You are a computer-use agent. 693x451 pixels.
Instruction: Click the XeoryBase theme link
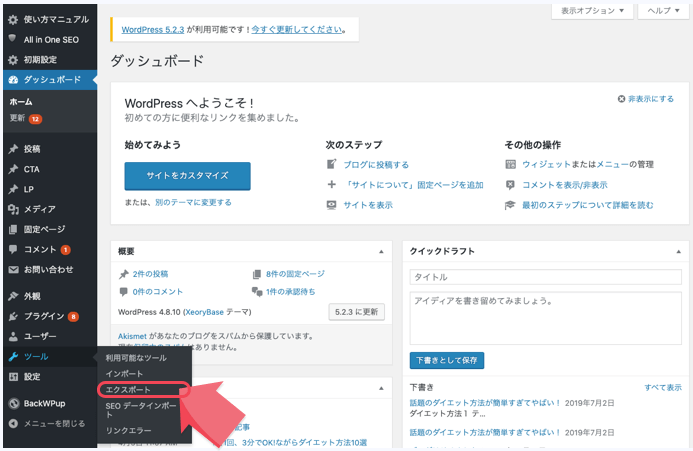(x=204, y=312)
